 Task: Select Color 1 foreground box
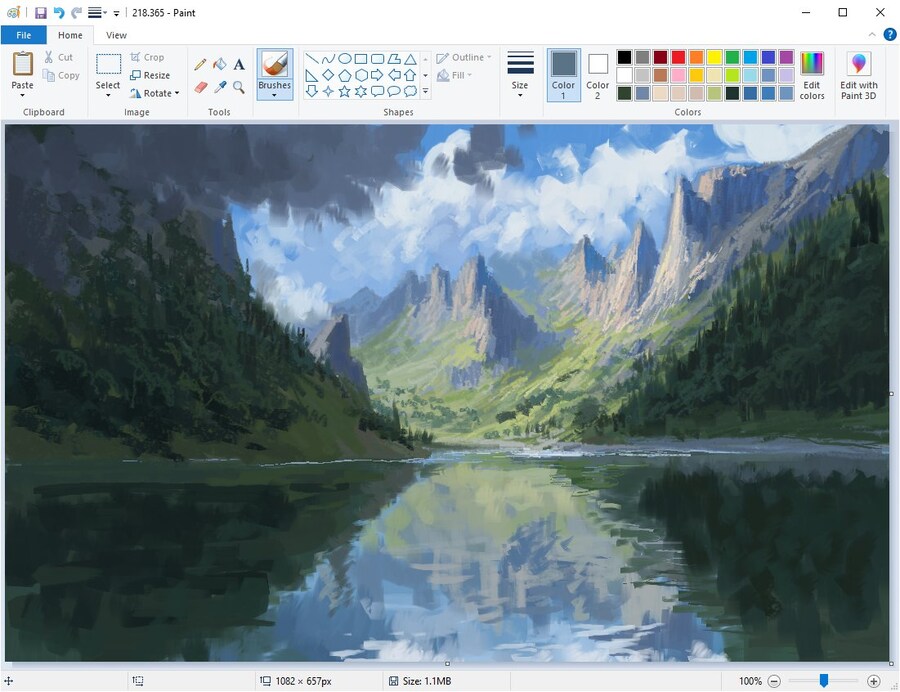(563, 75)
